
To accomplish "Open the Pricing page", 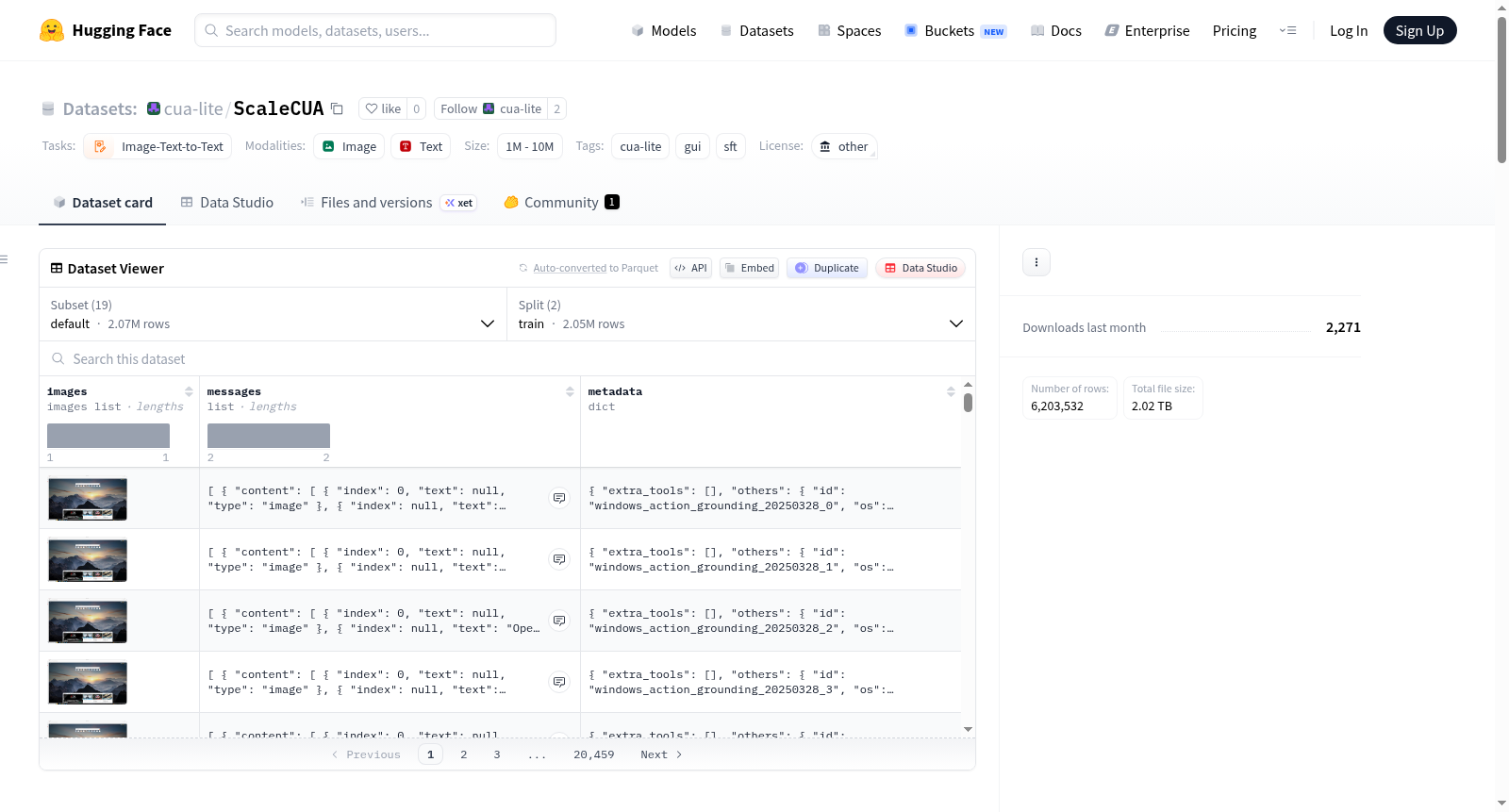I will pyautogui.click(x=1235, y=30).
